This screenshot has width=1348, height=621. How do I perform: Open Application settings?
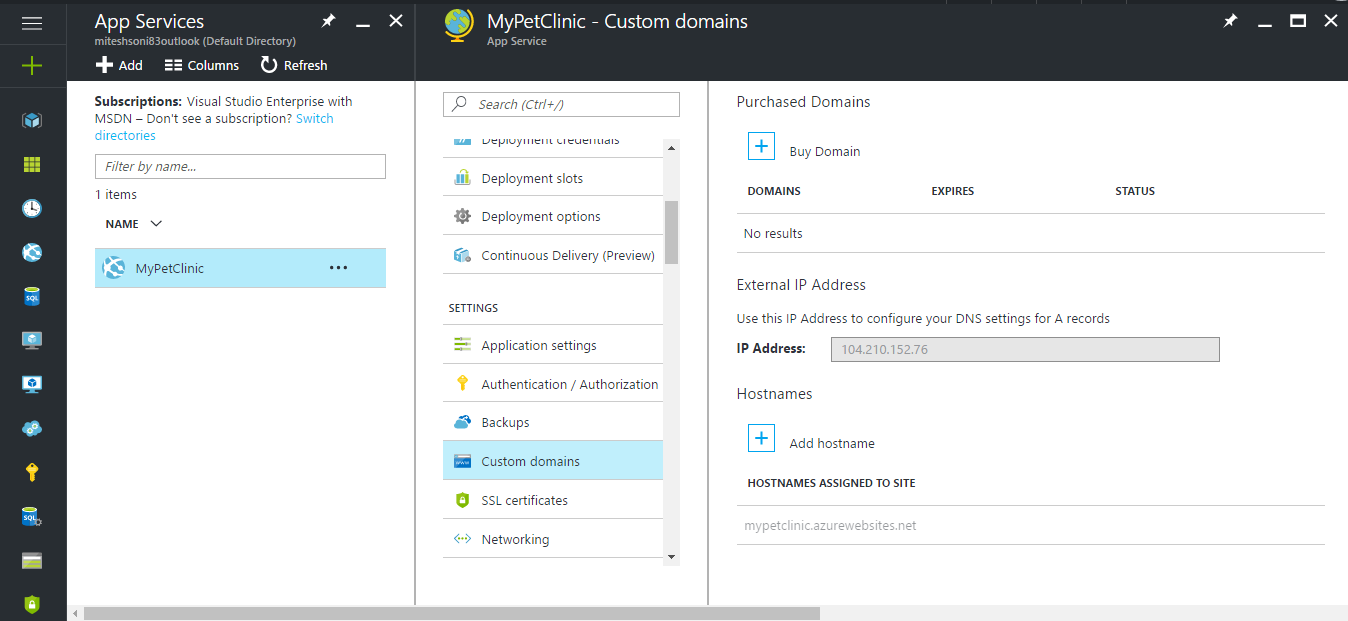click(x=553, y=345)
